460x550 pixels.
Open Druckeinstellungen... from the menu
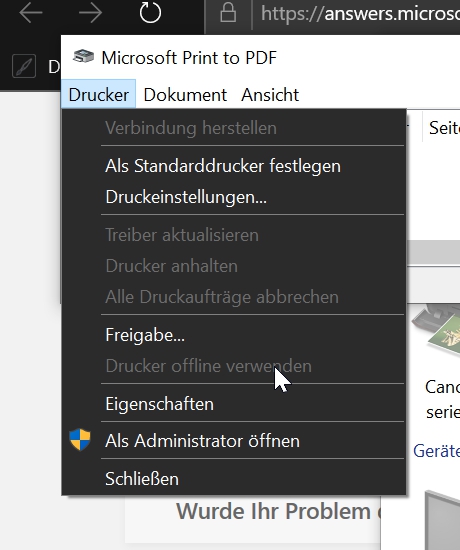(234, 197)
